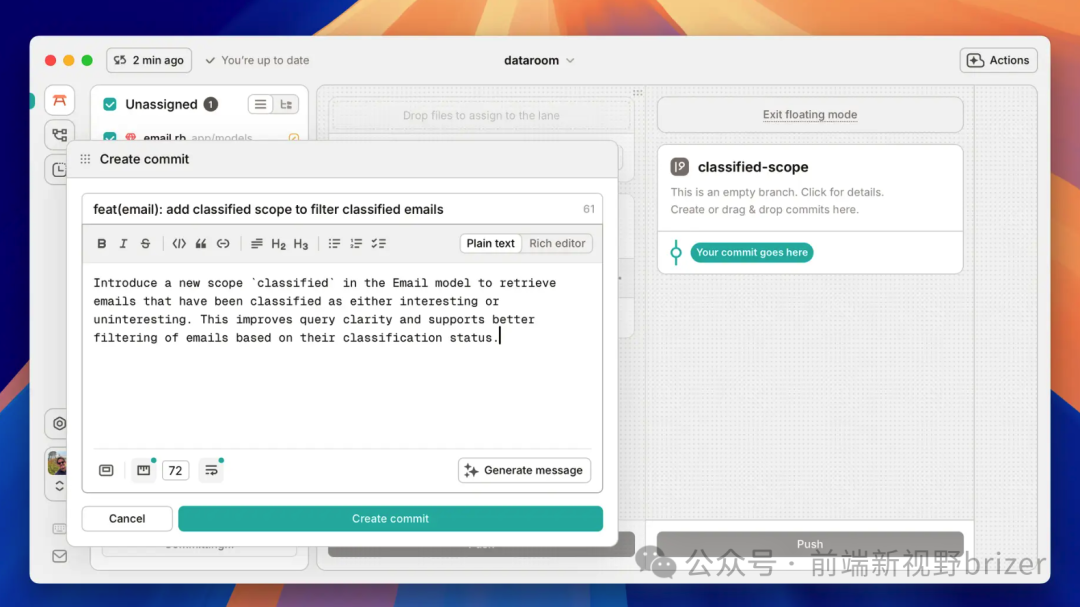1080x607 pixels.
Task: Click the Cancel button
Action: [127, 518]
